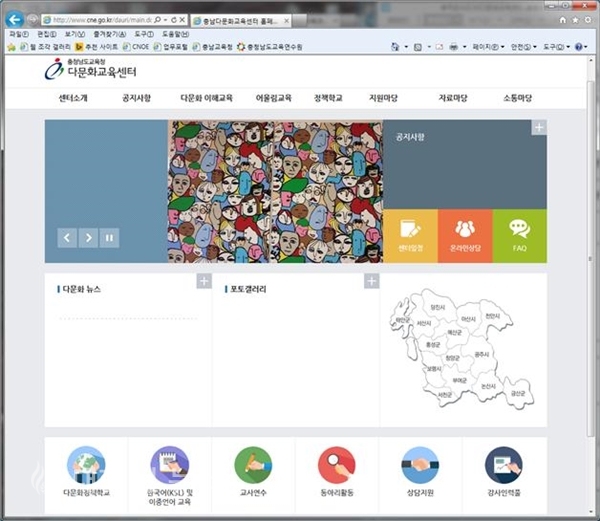Viewport: 600px width, 521px height.
Task: Open the 강사인력풀 circular icon
Action: 504,466
